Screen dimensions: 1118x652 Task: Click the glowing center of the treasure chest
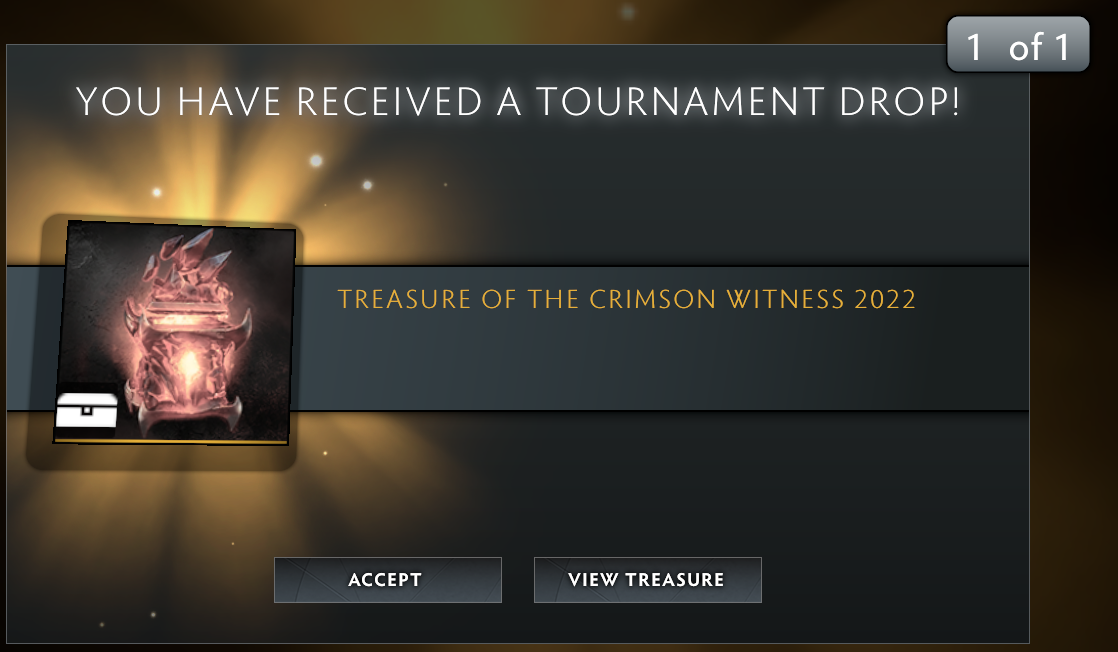tap(190, 364)
